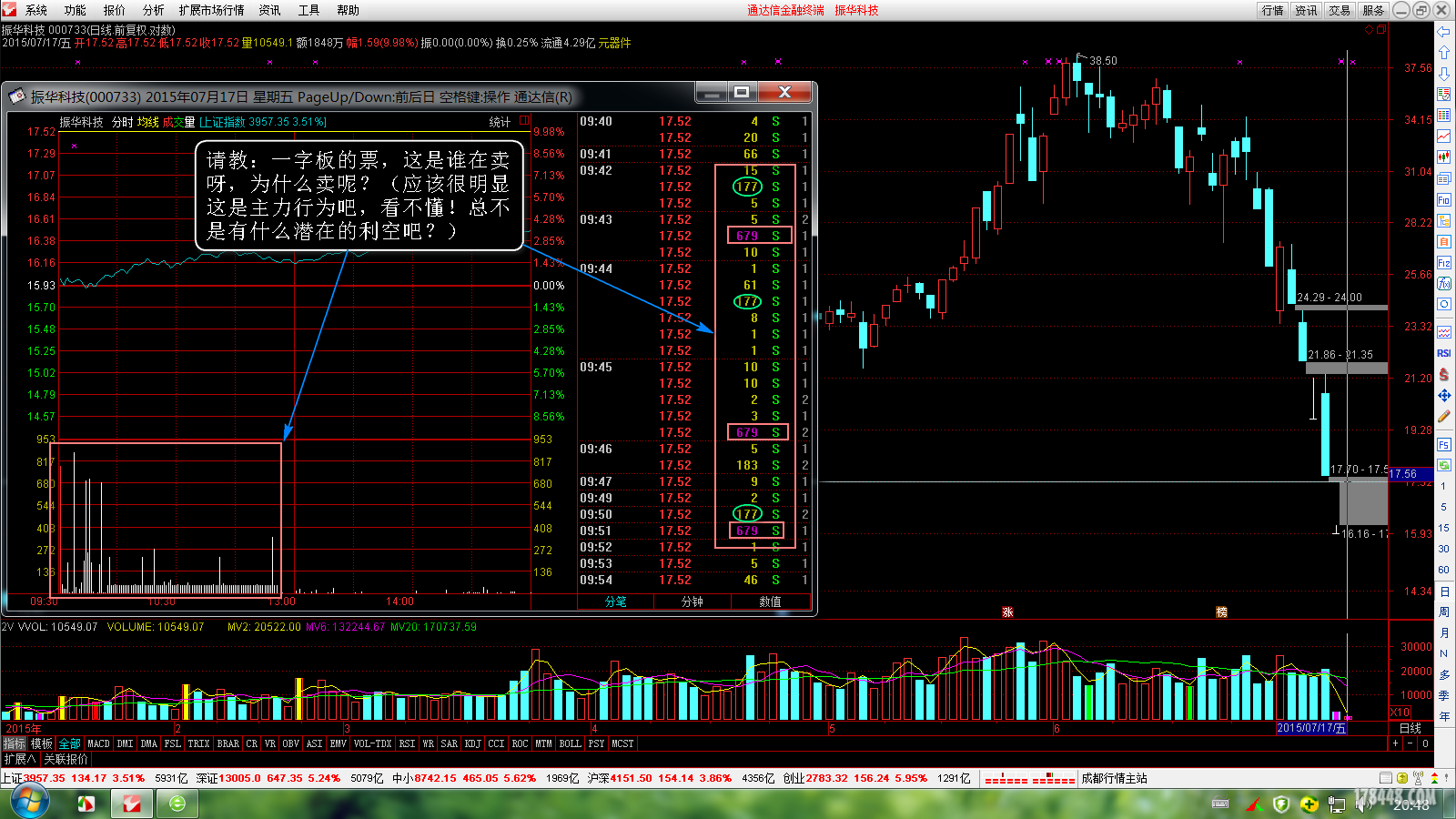Open the 多 multi-period option
1456x819 pixels.
tap(1443, 674)
